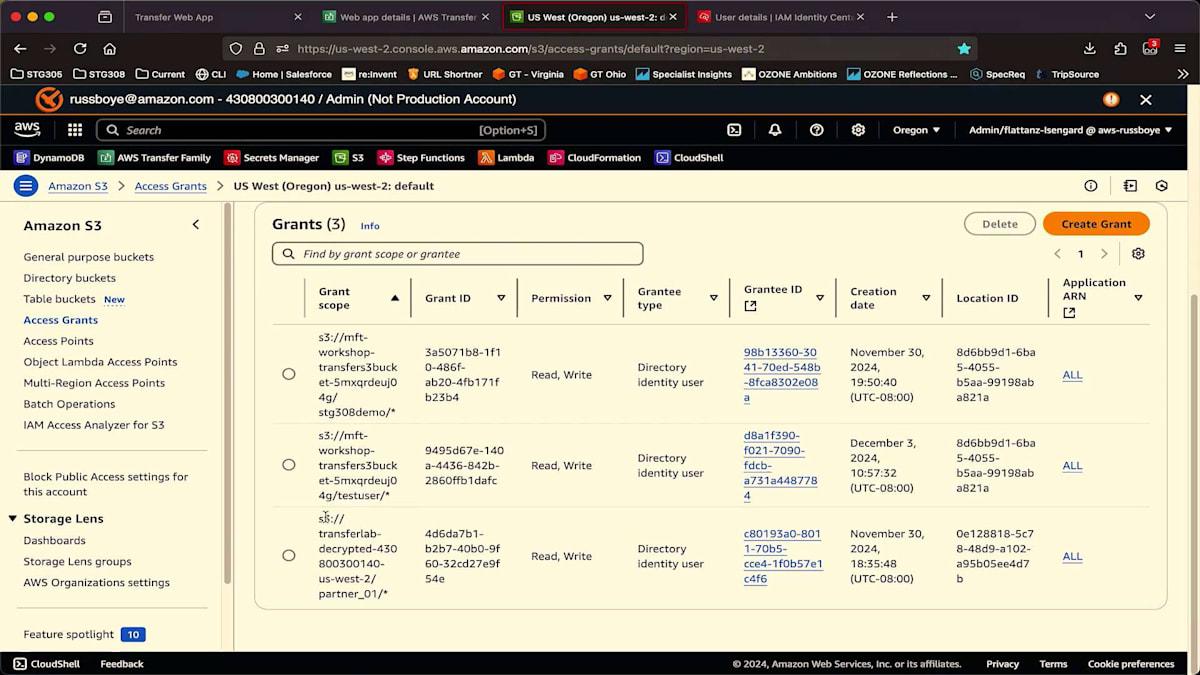Open the info panel icon in breadcrumb bar
1200x675 pixels.
coord(1091,186)
